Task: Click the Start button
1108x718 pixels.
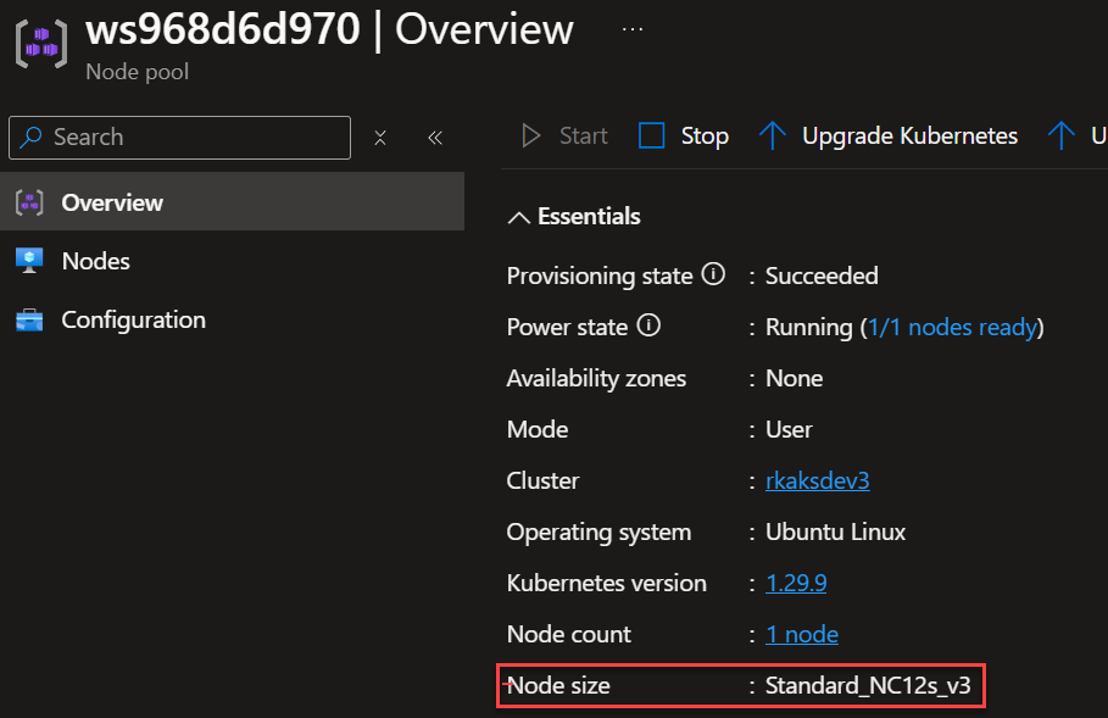Action: (x=566, y=136)
